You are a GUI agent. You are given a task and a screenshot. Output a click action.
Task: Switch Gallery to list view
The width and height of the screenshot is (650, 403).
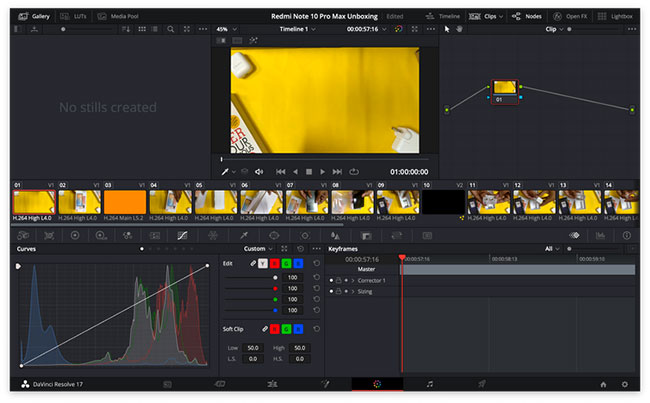tap(155, 29)
